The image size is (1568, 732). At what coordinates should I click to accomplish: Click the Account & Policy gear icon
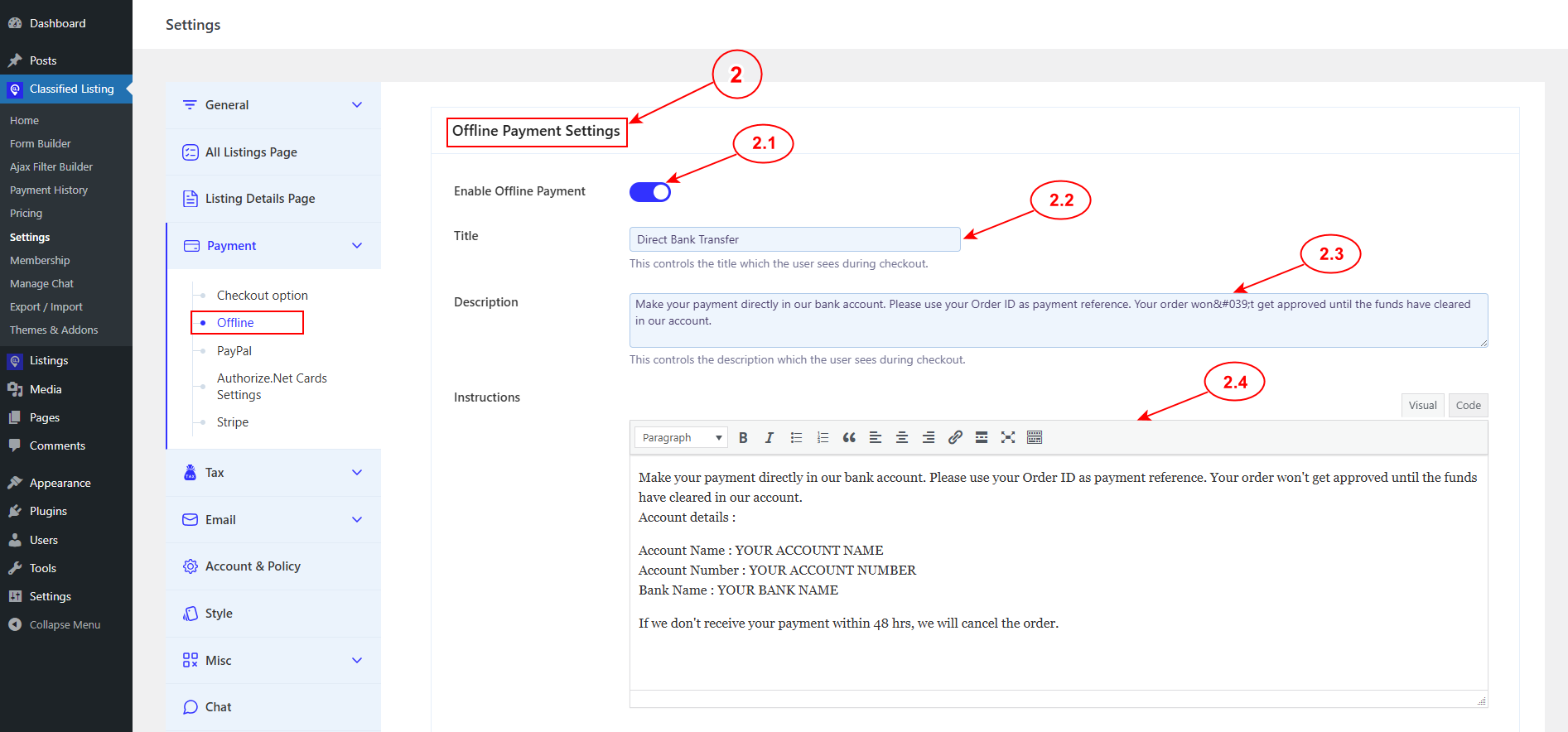pyautogui.click(x=191, y=566)
